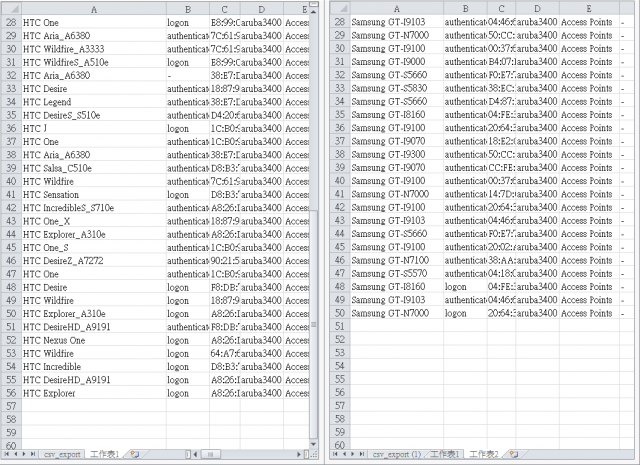The image size is (640, 465).
Task: Go to previous sheet arrow in right window
Action: click(344, 454)
